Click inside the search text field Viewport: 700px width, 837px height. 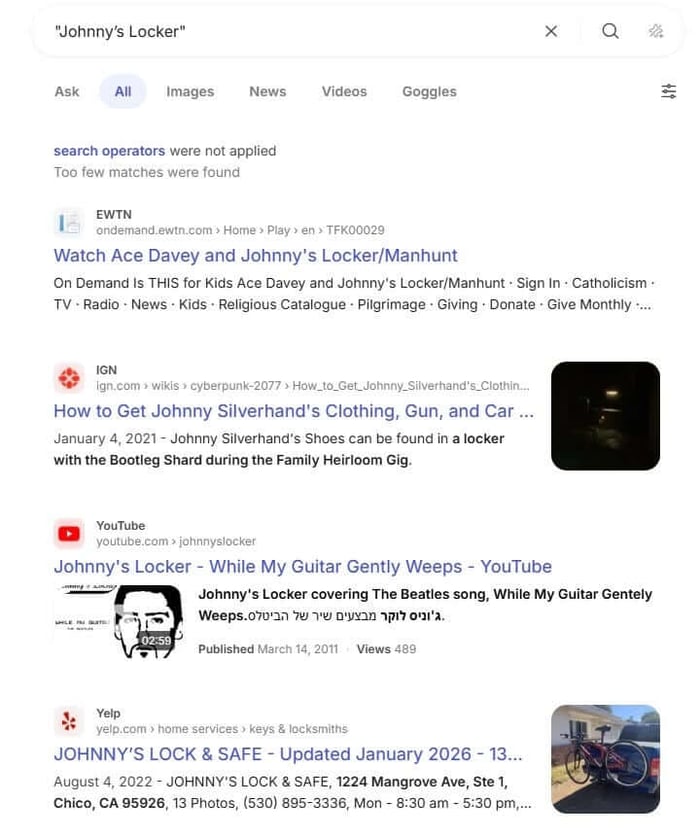tap(290, 31)
